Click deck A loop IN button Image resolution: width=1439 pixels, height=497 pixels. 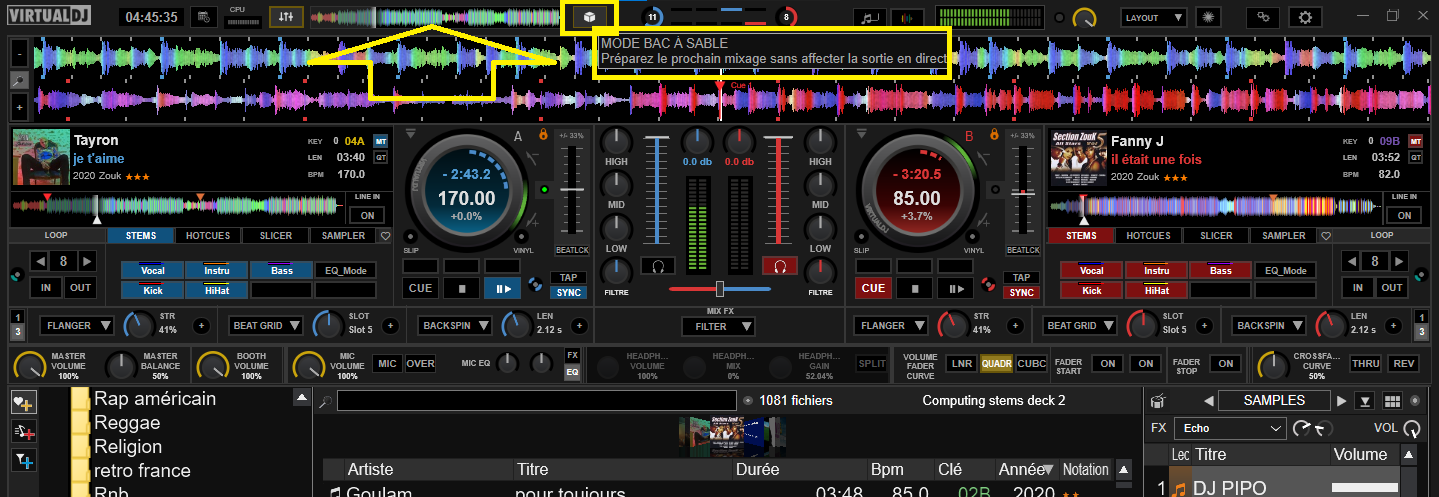[46, 288]
